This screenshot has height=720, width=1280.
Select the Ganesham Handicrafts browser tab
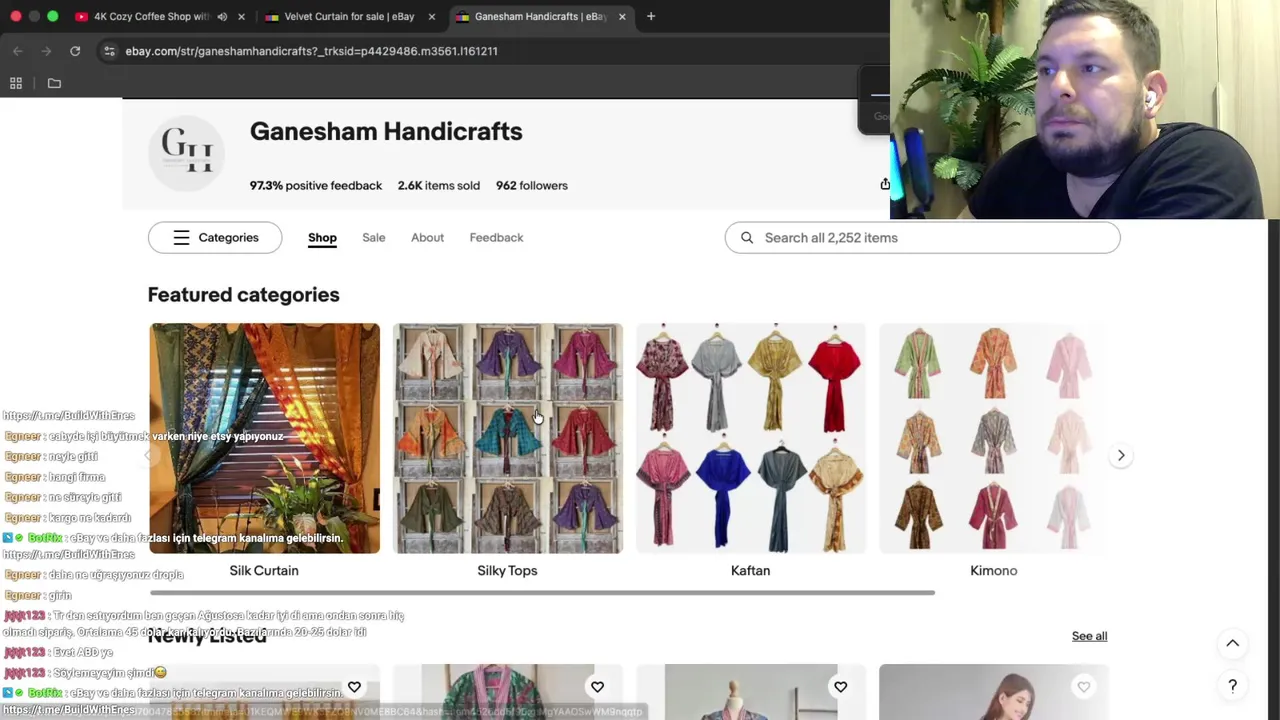(540, 16)
